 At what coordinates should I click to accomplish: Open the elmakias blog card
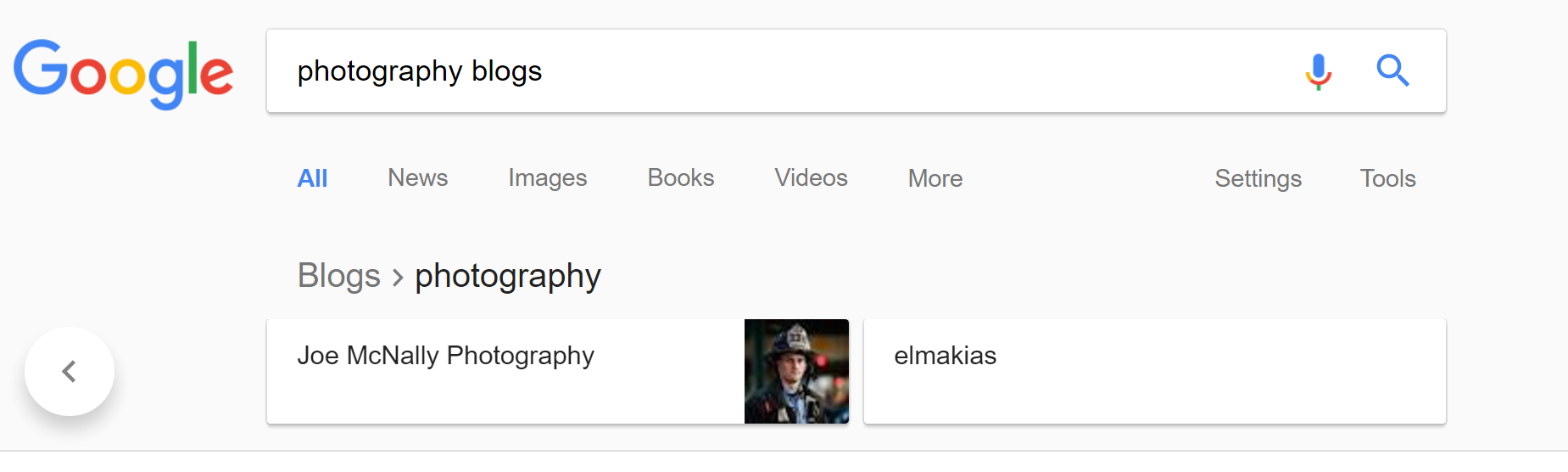[x=1154, y=372]
